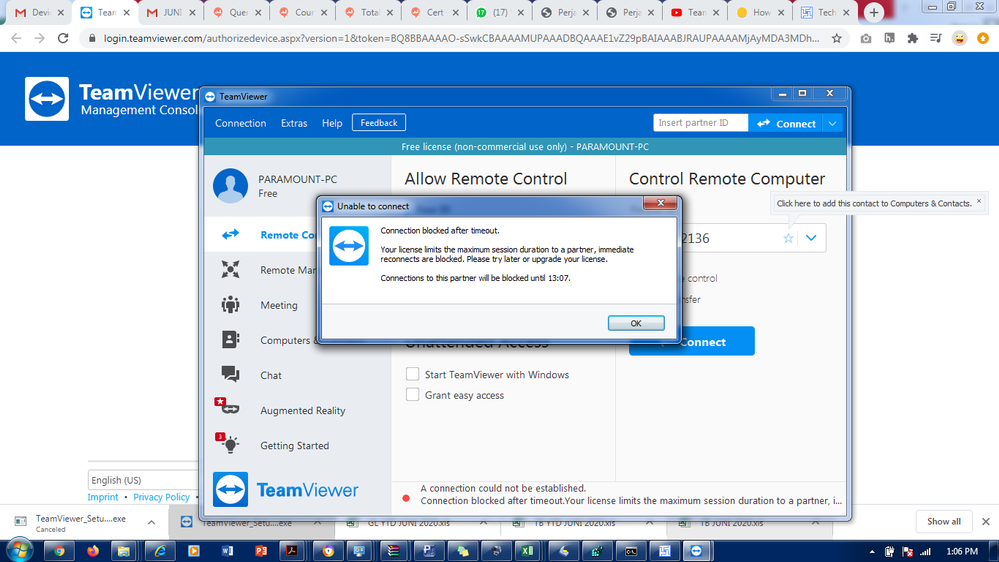
Task: Open Word from the taskbar
Action: [227, 551]
